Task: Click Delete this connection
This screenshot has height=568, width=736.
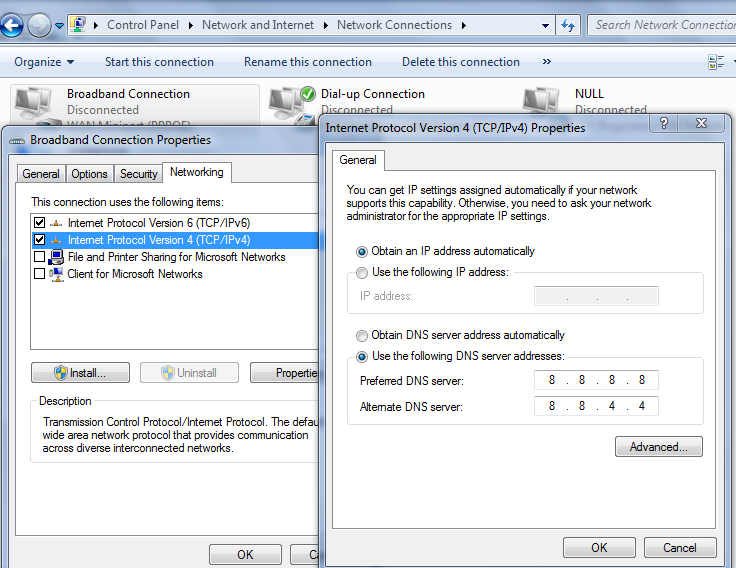Action: (x=460, y=62)
